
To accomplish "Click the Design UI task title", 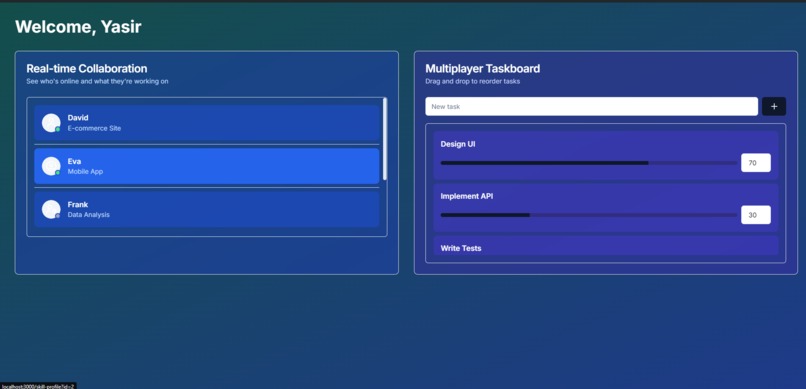I will (458, 144).
